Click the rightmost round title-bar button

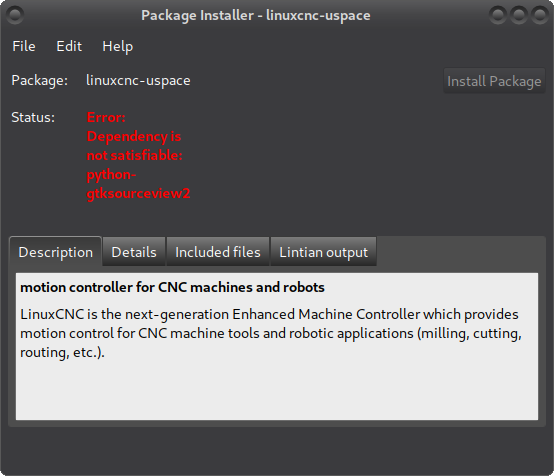click(540, 15)
